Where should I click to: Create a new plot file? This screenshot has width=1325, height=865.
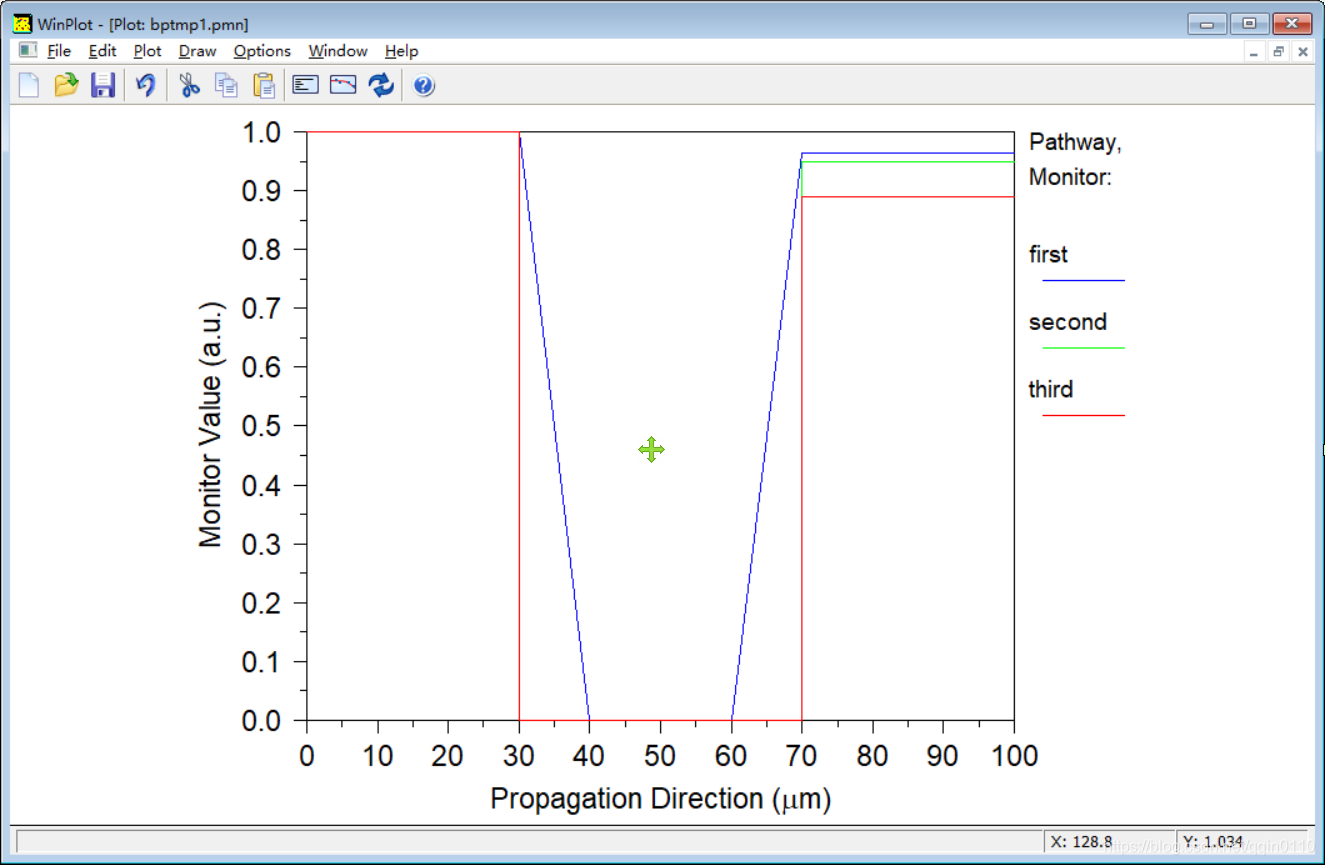[x=29, y=85]
